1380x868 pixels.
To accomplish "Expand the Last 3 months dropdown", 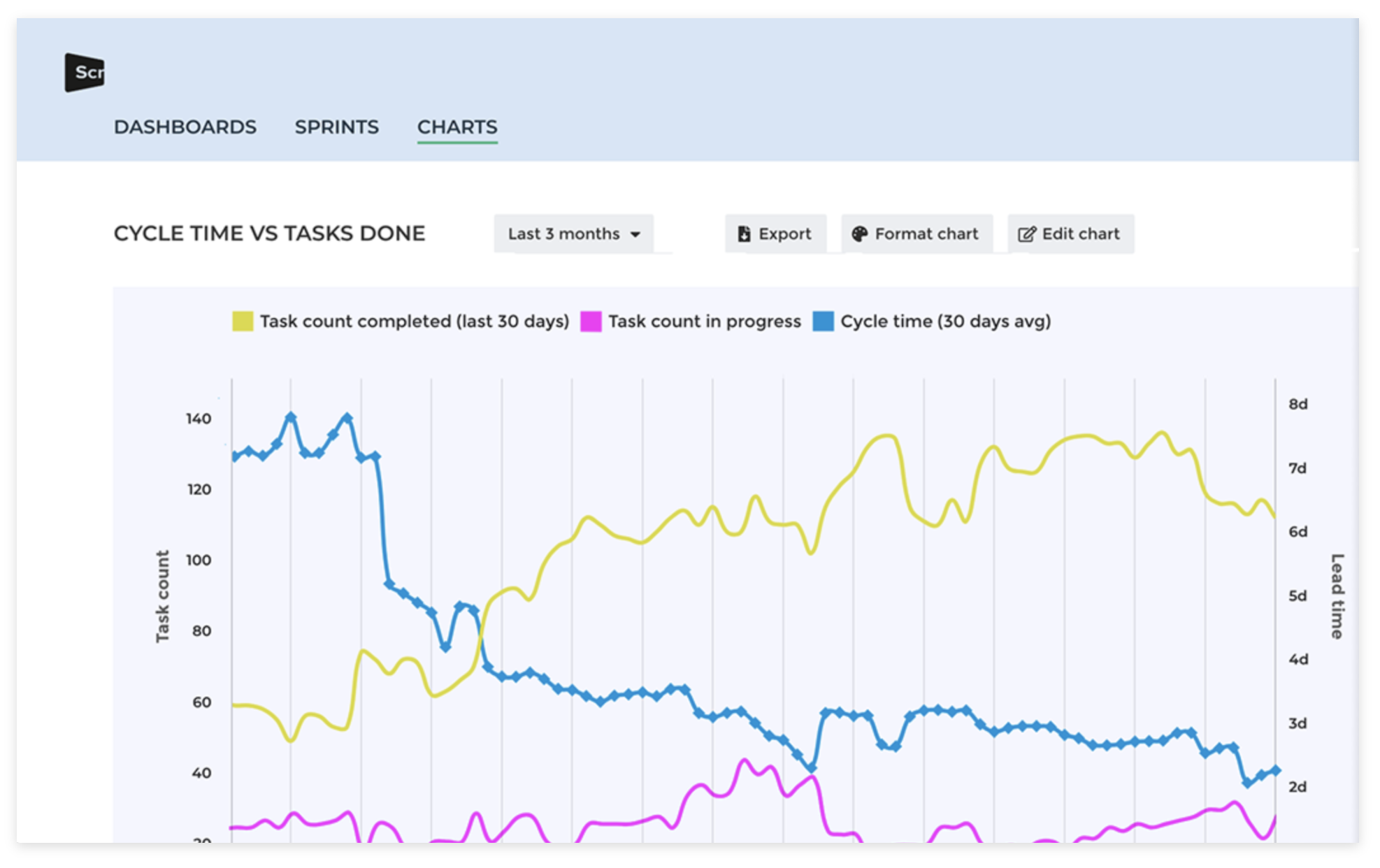I will pos(563,234).
